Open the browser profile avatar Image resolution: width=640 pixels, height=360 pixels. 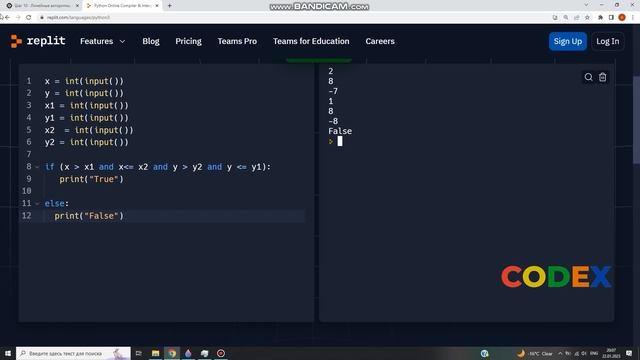pos(622,18)
